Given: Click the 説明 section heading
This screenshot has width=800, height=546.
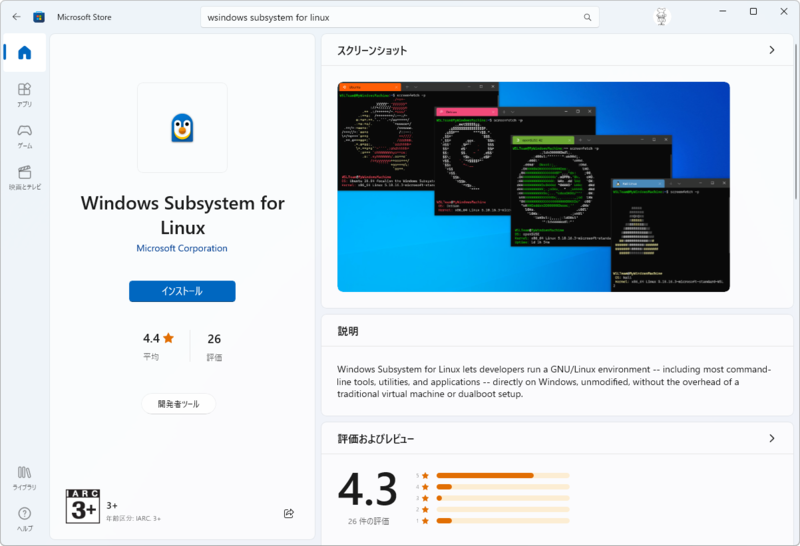Looking at the screenshot, I should (348, 331).
